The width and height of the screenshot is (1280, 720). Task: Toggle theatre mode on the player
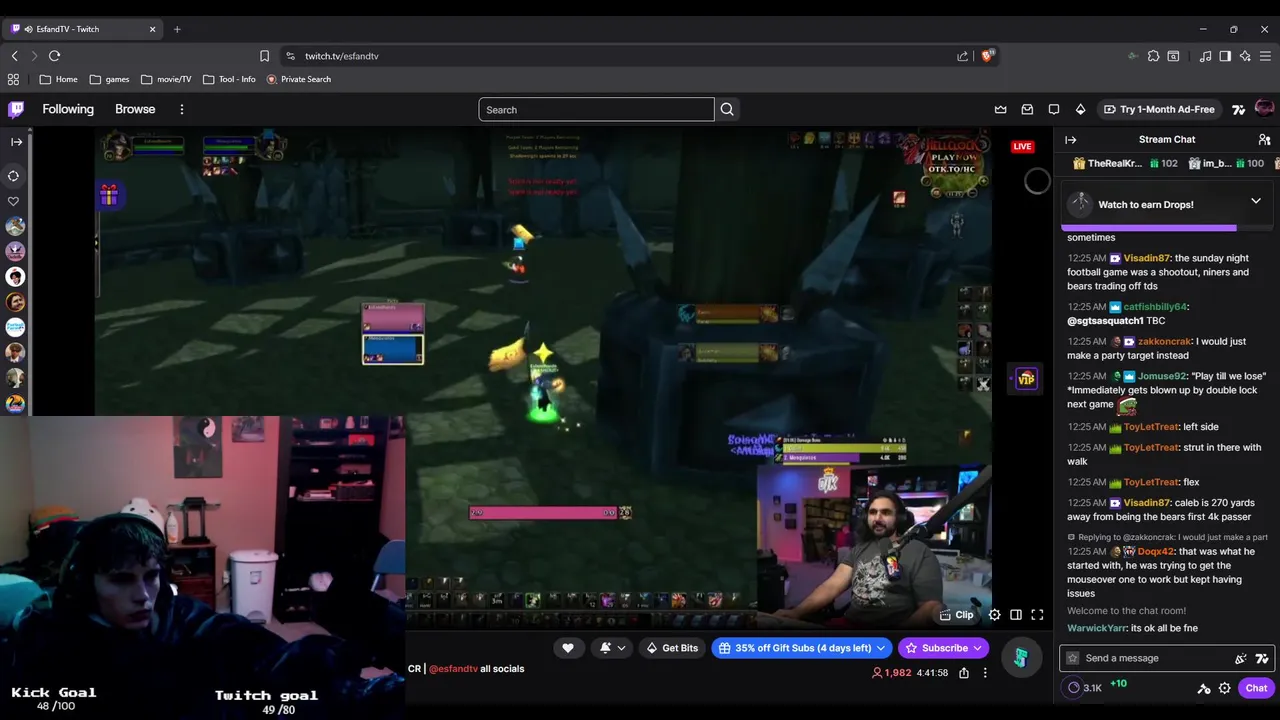tap(1016, 615)
